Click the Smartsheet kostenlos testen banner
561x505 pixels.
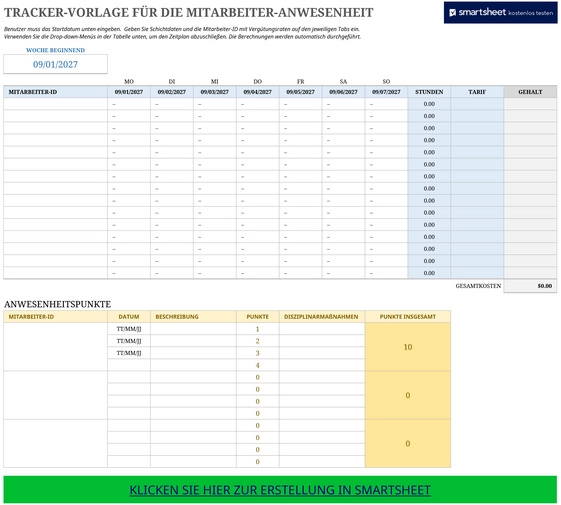pyautogui.click(x=501, y=13)
